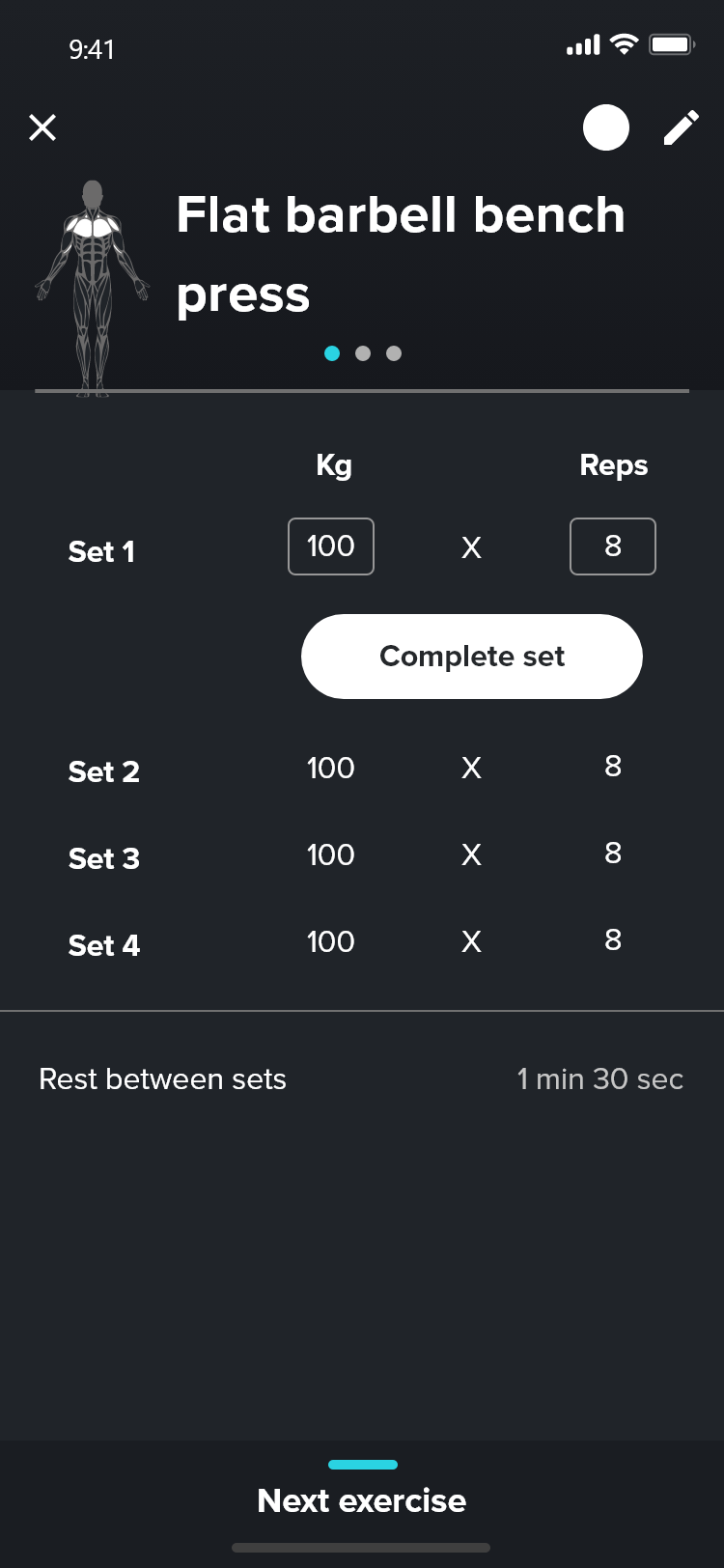Image resolution: width=724 pixels, height=1568 pixels.
Task: Tap the Set 4 weight value
Action: [x=331, y=942]
